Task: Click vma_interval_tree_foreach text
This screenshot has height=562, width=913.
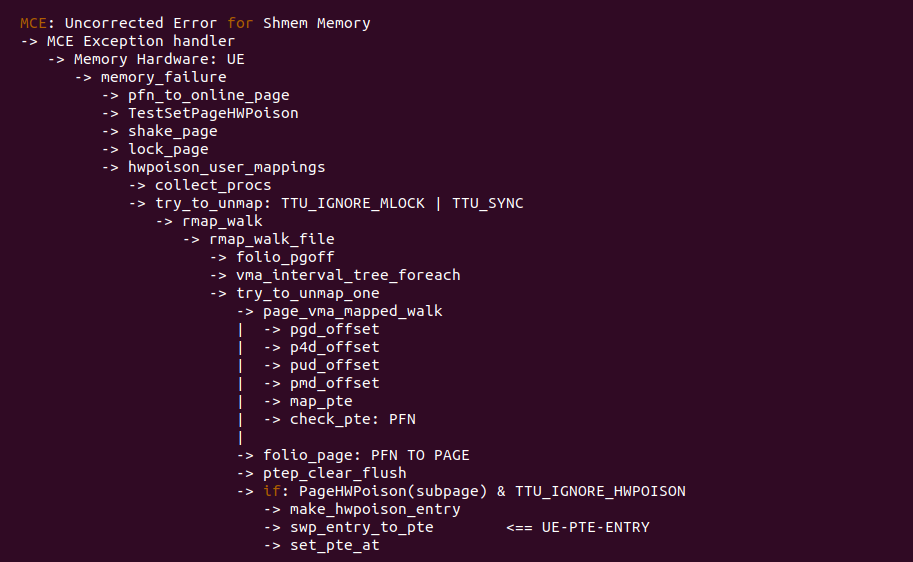Action: (x=348, y=275)
